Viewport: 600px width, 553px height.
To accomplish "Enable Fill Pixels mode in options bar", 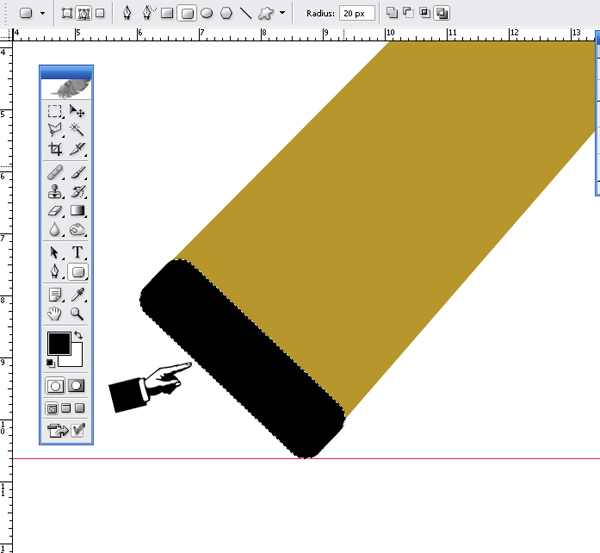I will (x=100, y=13).
